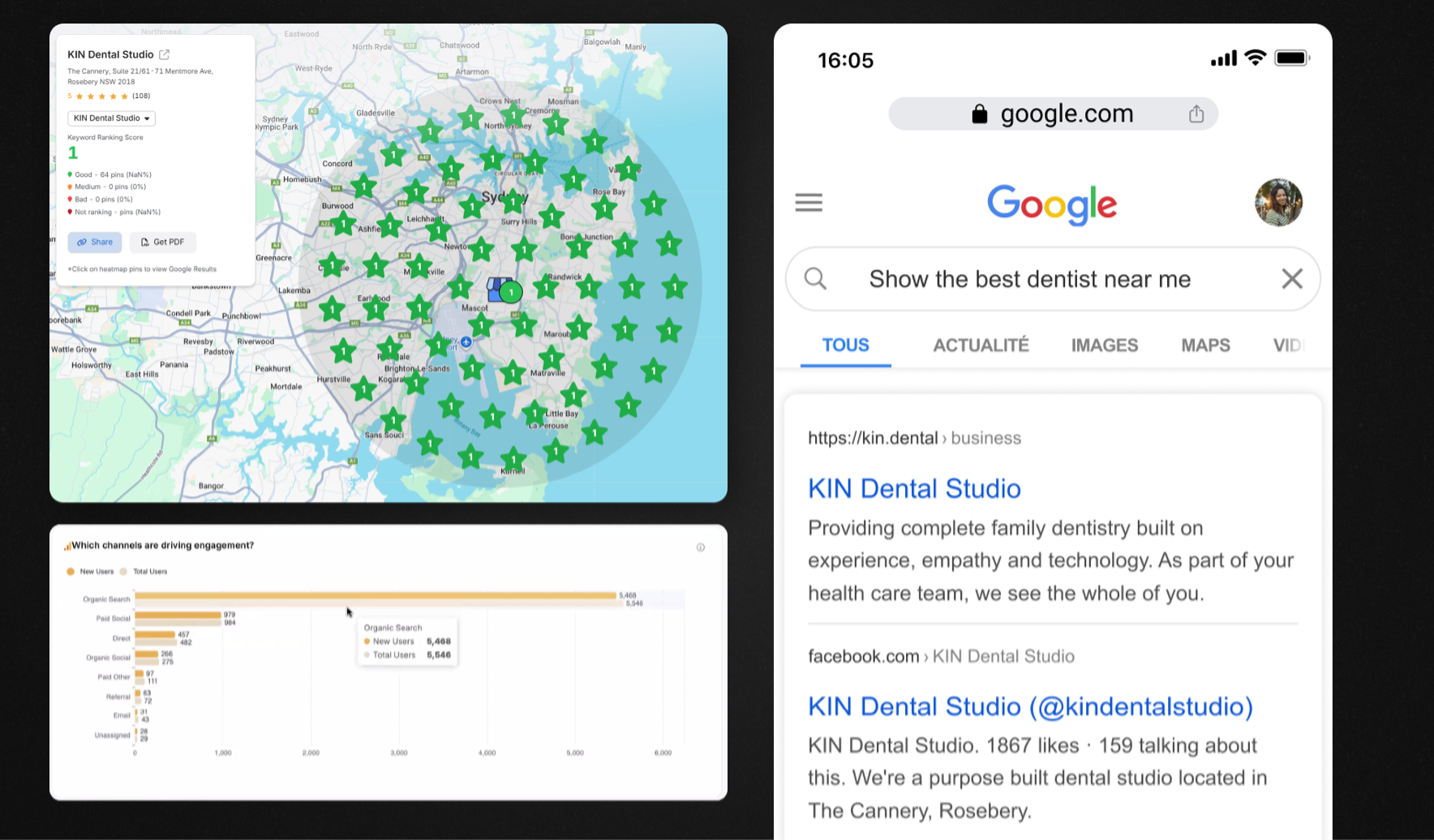Tap the lock icon in the address bar

(x=981, y=114)
